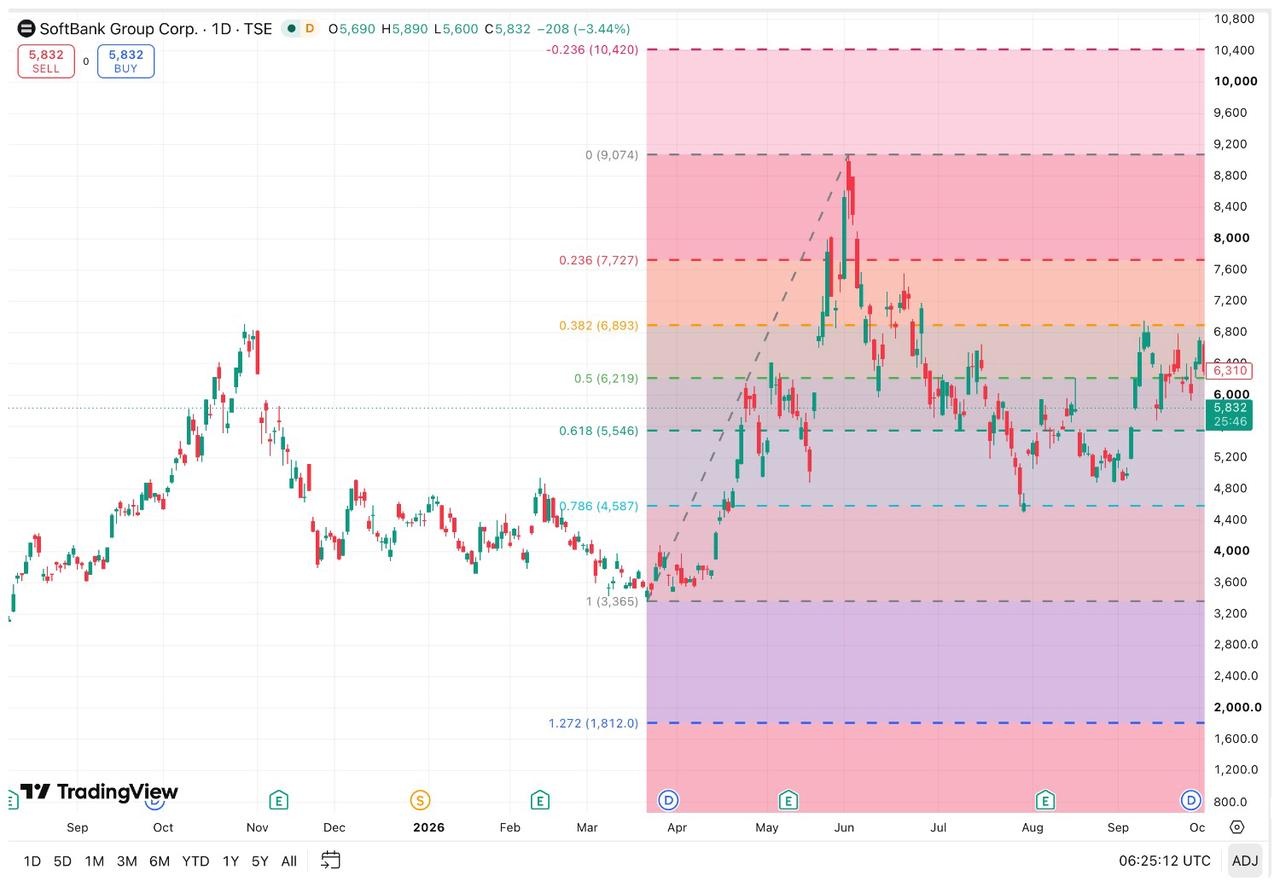1280x887 pixels.
Task: Click the split marker before 2026
Action: click(x=420, y=799)
